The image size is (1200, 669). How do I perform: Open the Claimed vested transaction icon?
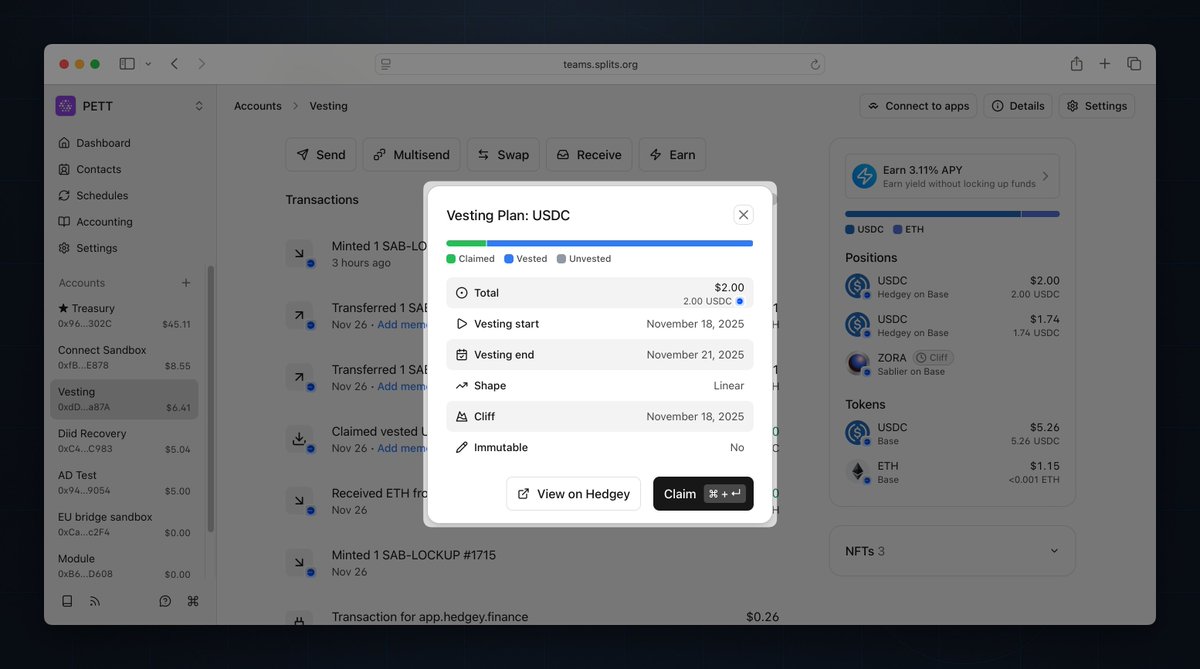pyautogui.click(x=299, y=439)
